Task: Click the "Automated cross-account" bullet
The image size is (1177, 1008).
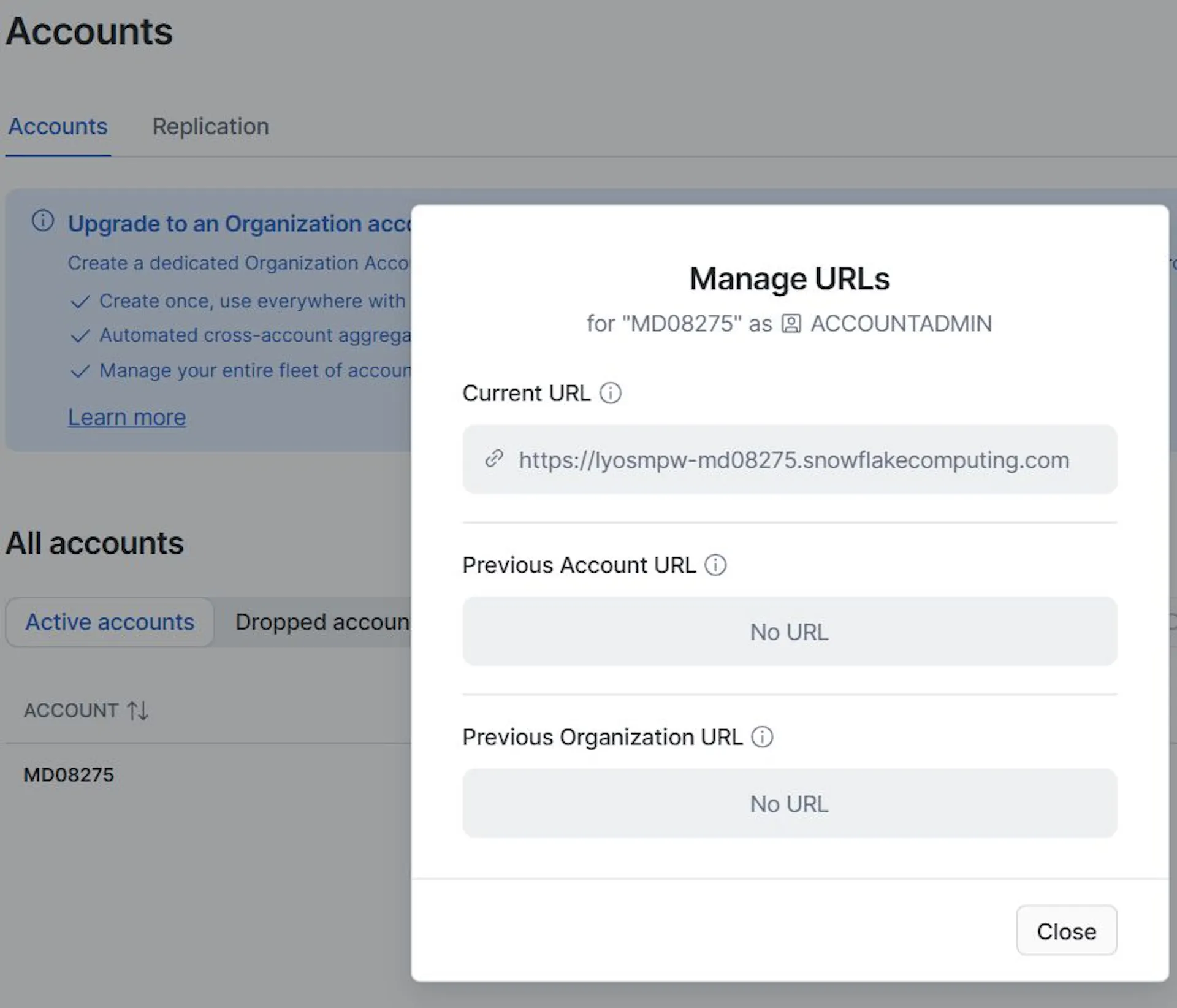Action: [255, 335]
